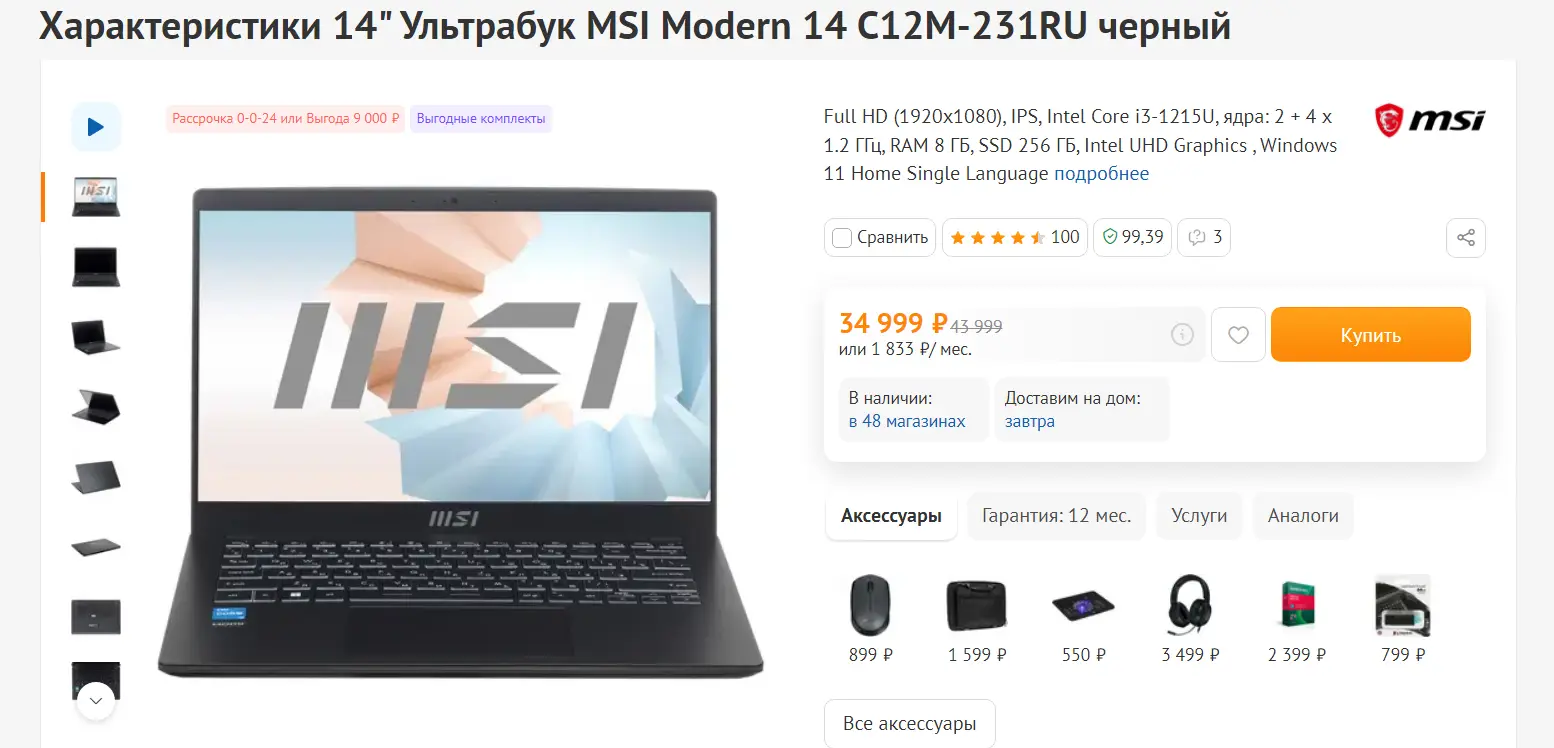Open the 100 reviews star rating
This screenshot has height=748, width=1554.
(1015, 238)
